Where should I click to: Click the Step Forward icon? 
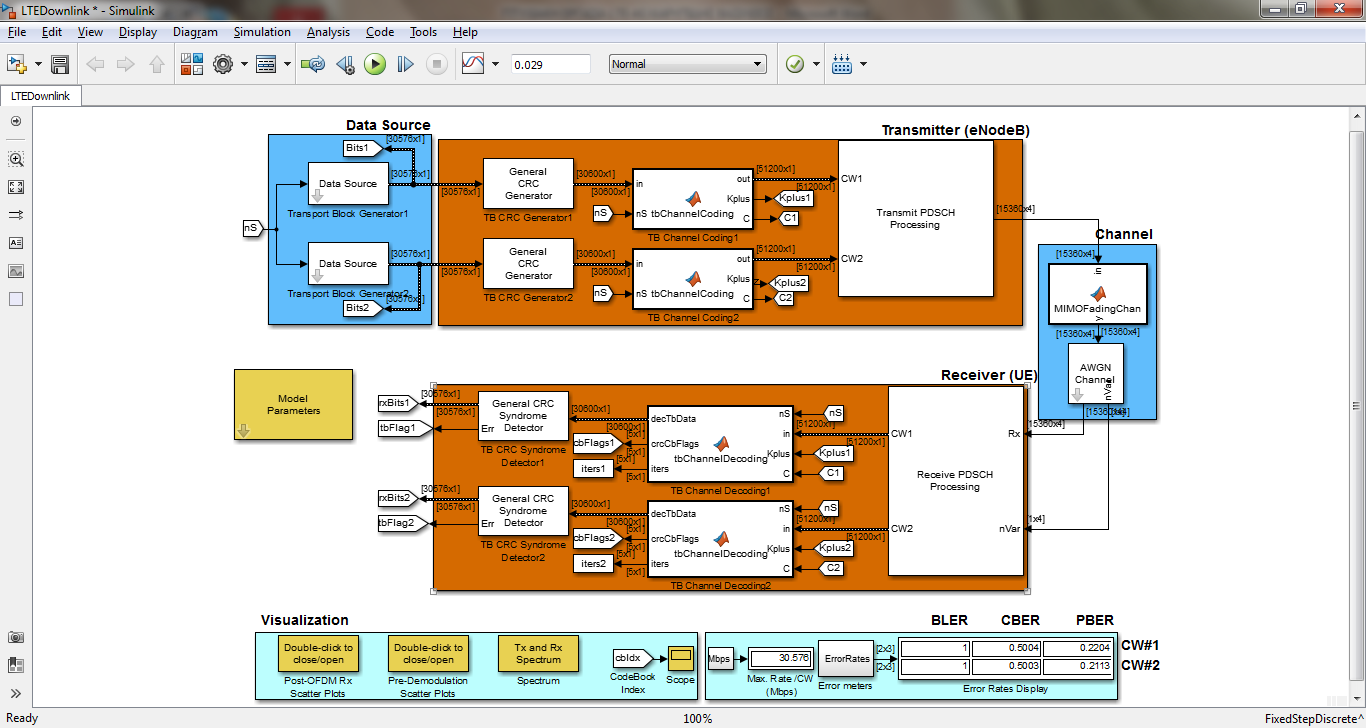pyautogui.click(x=405, y=64)
